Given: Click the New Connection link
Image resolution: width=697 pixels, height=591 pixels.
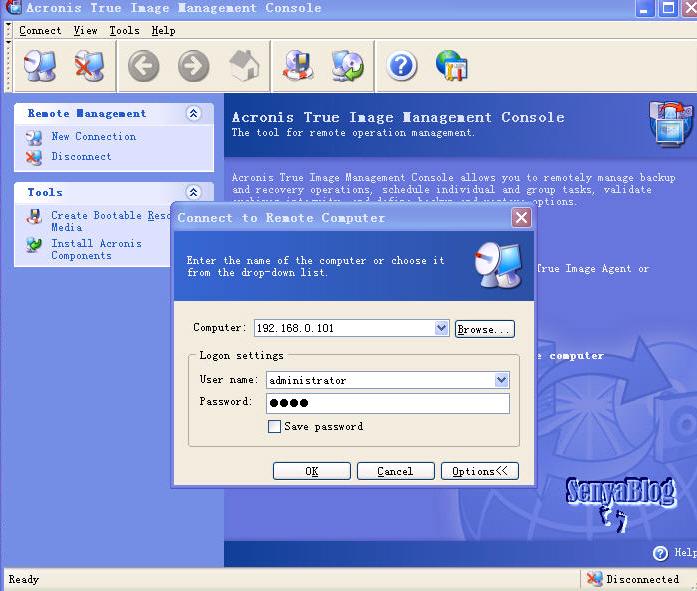Looking at the screenshot, I should 94,136.
